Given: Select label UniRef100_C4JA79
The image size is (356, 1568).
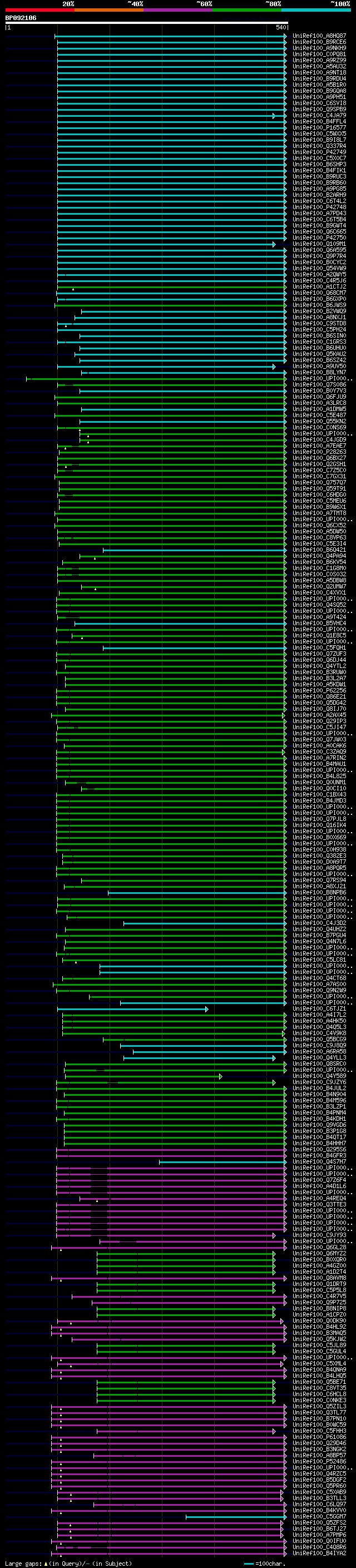Looking at the screenshot, I should 319,116.
